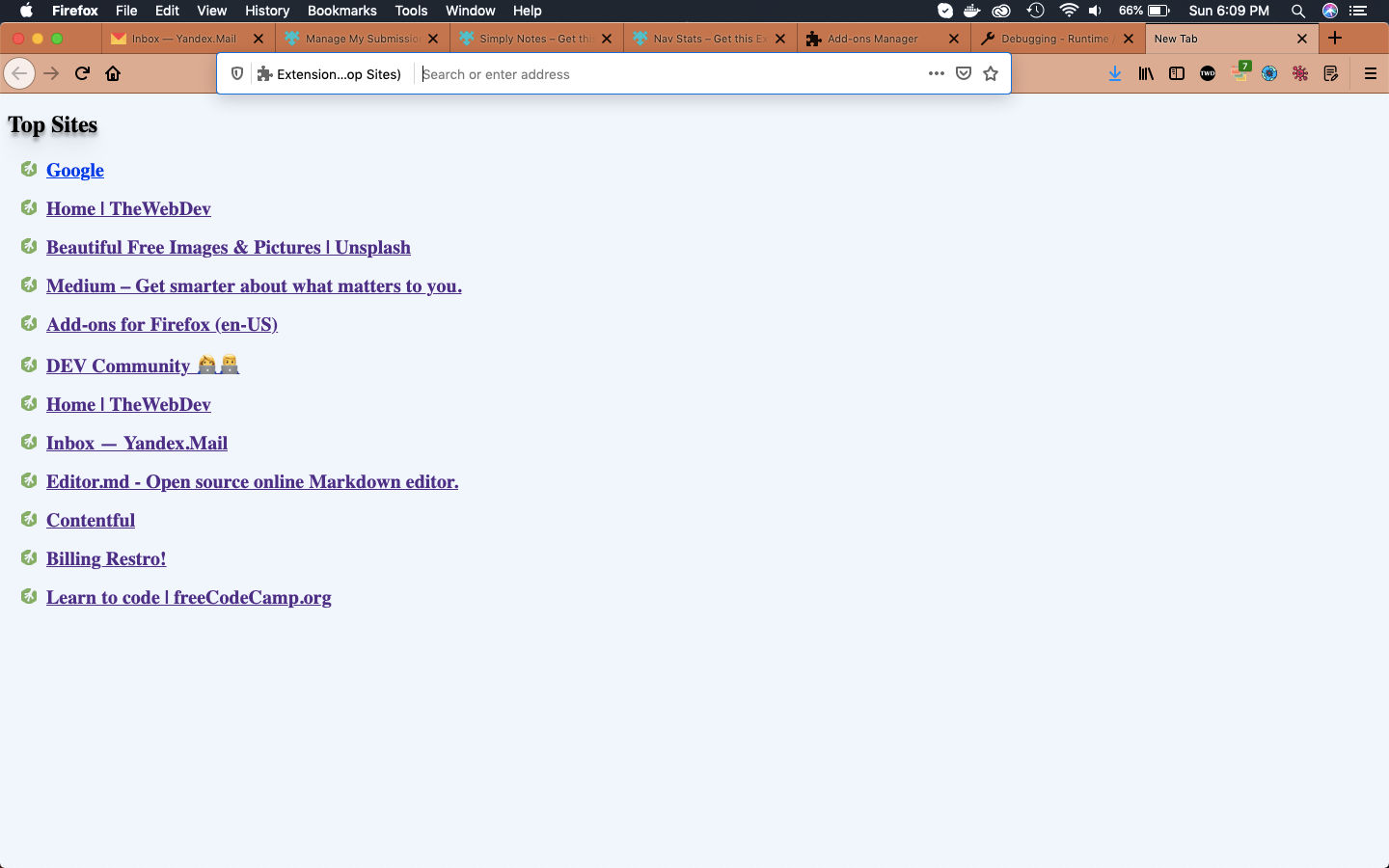
Task: Open Time Machine menu bar icon
Action: [x=1035, y=11]
